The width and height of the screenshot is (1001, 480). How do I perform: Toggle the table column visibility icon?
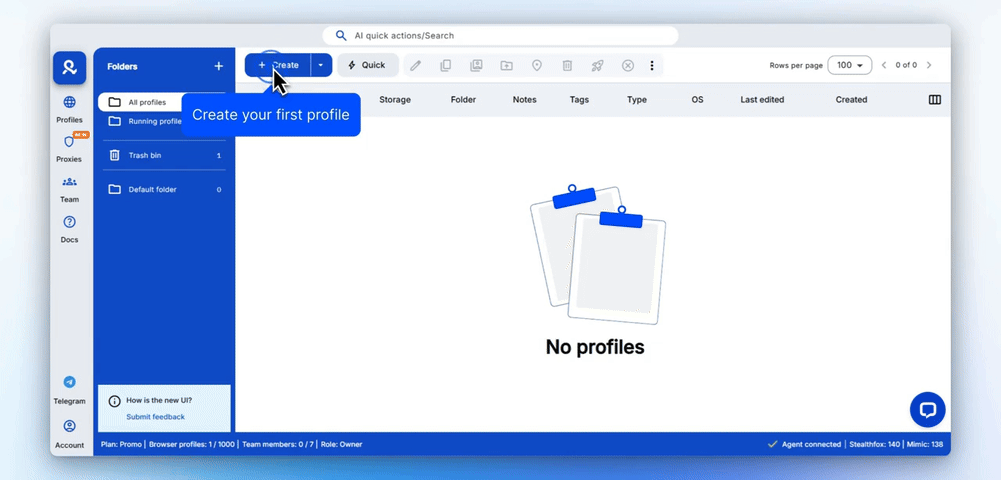(934, 100)
